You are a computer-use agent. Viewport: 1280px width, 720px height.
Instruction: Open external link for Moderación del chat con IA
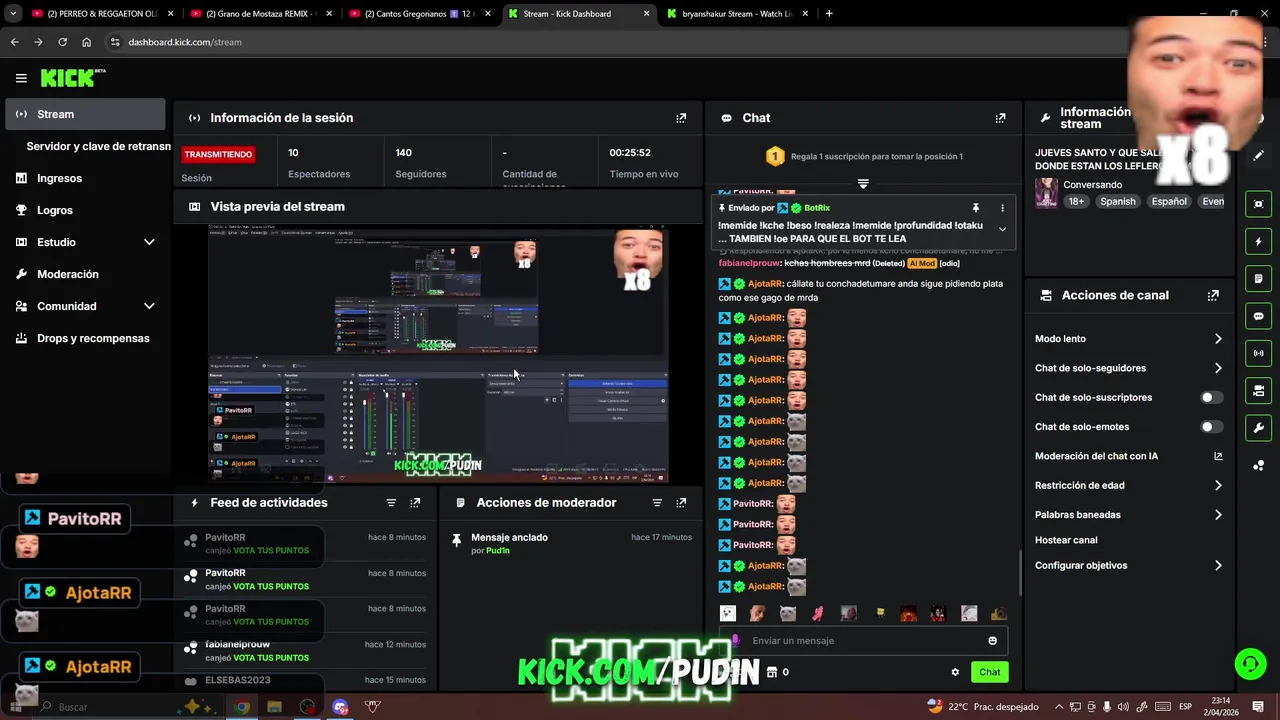[1218, 456]
